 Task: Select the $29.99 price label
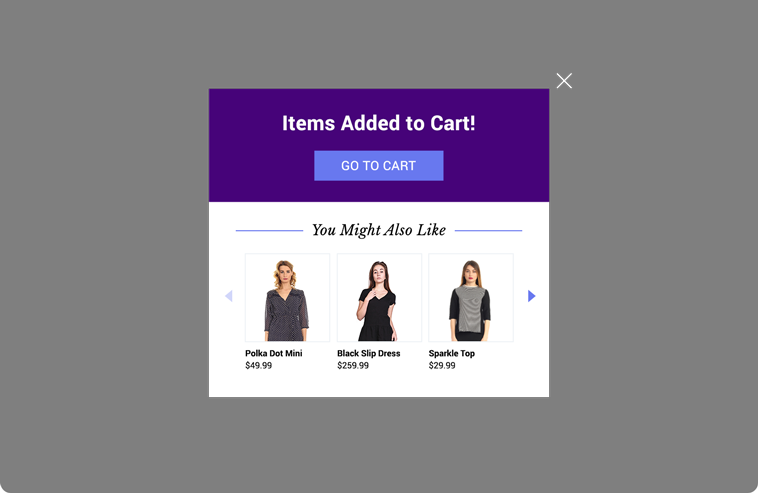pos(442,365)
